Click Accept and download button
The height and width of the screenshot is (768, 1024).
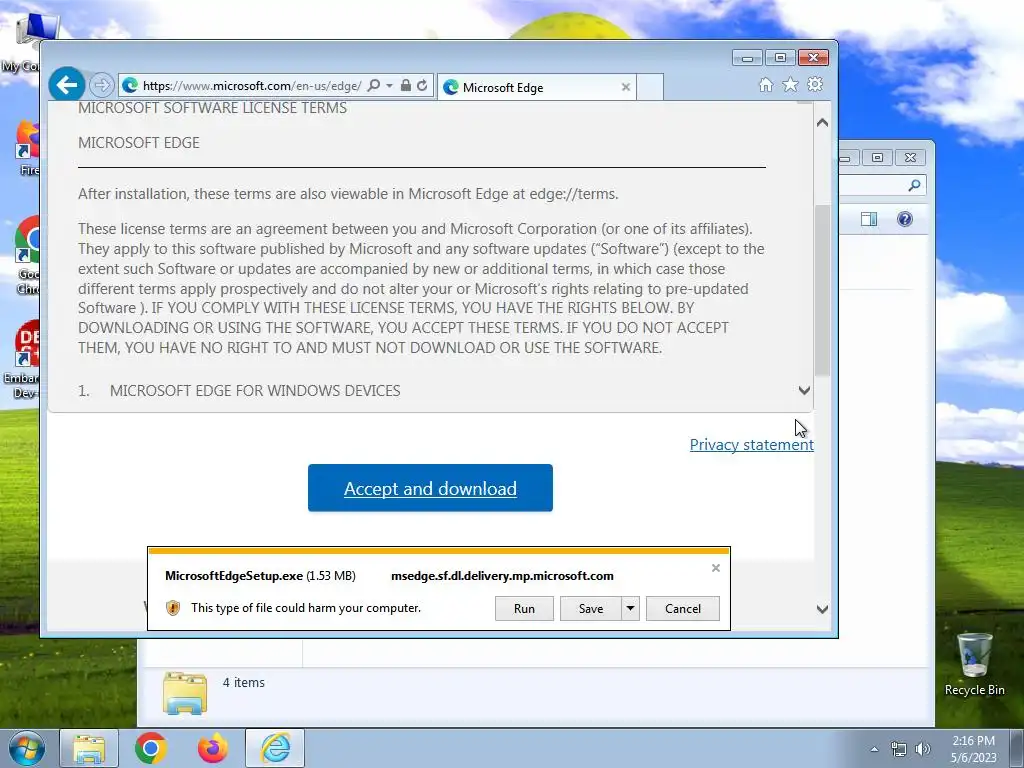tap(430, 488)
